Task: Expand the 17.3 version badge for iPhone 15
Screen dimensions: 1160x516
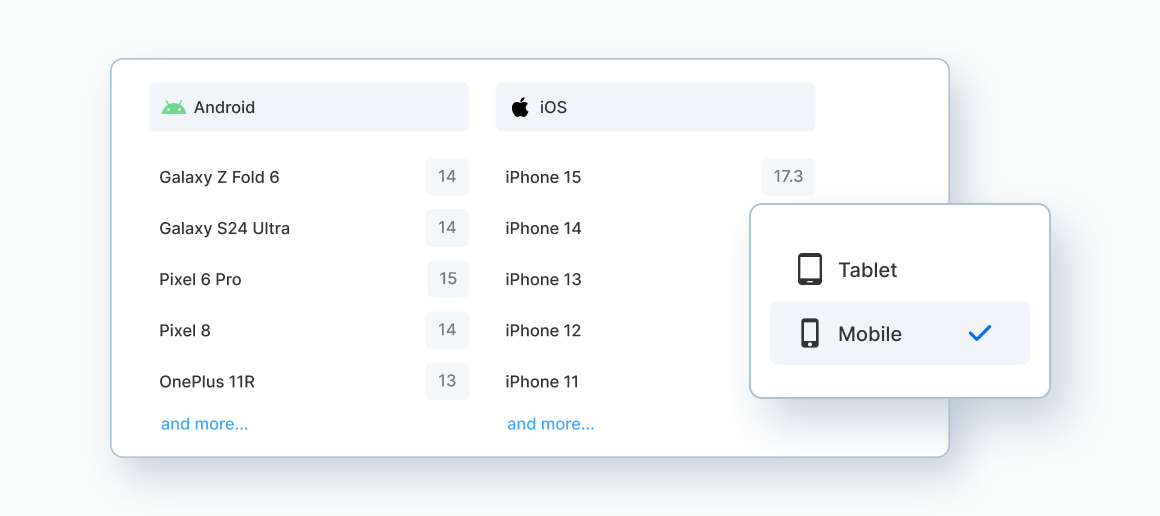Action: click(789, 177)
